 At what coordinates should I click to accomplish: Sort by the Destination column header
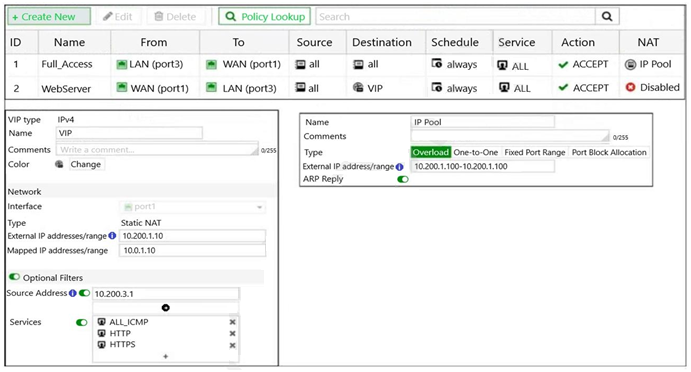pyautogui.click(x=382, y=42)
